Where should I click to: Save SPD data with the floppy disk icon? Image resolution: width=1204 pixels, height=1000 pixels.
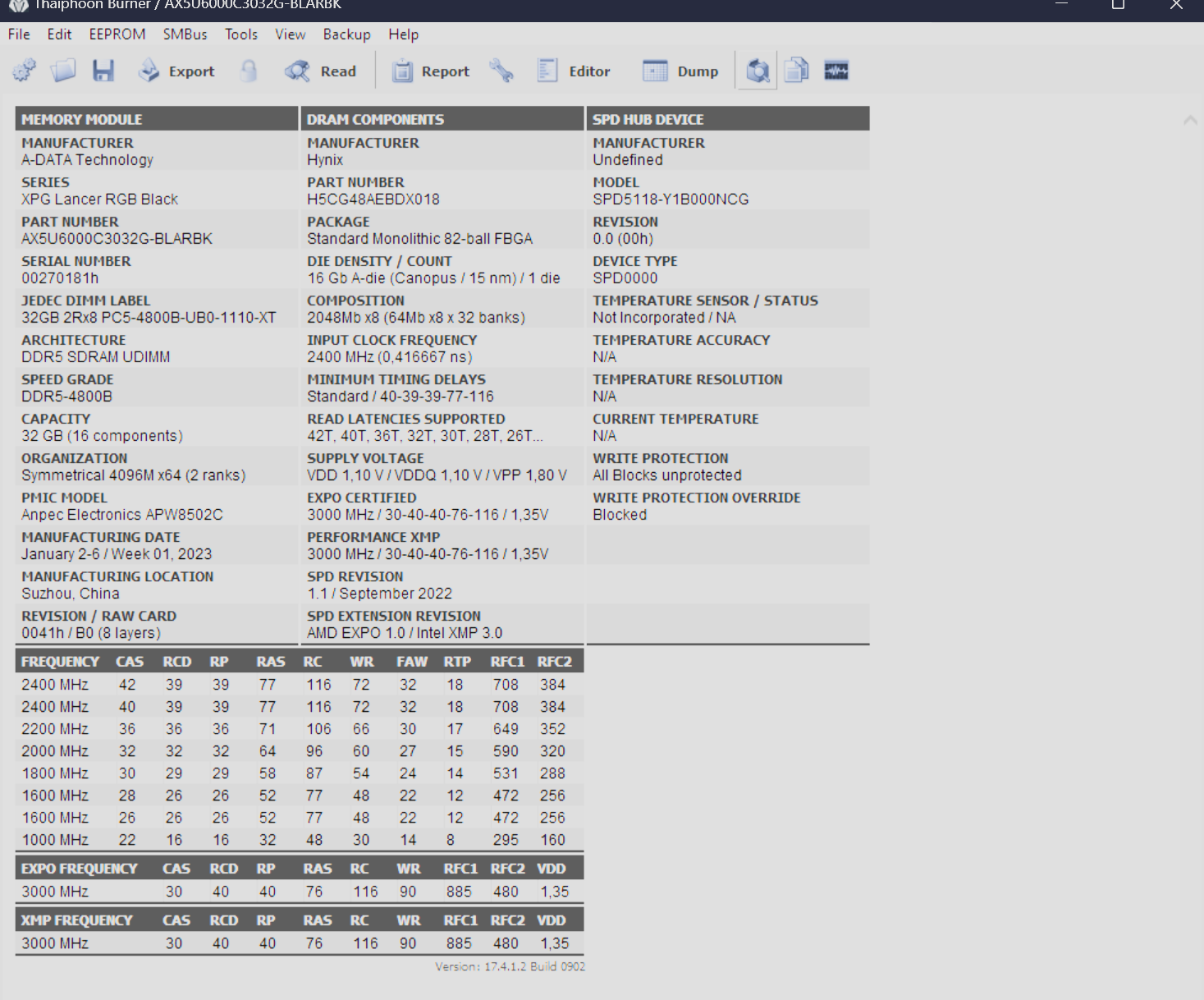(x=103, y=70)
